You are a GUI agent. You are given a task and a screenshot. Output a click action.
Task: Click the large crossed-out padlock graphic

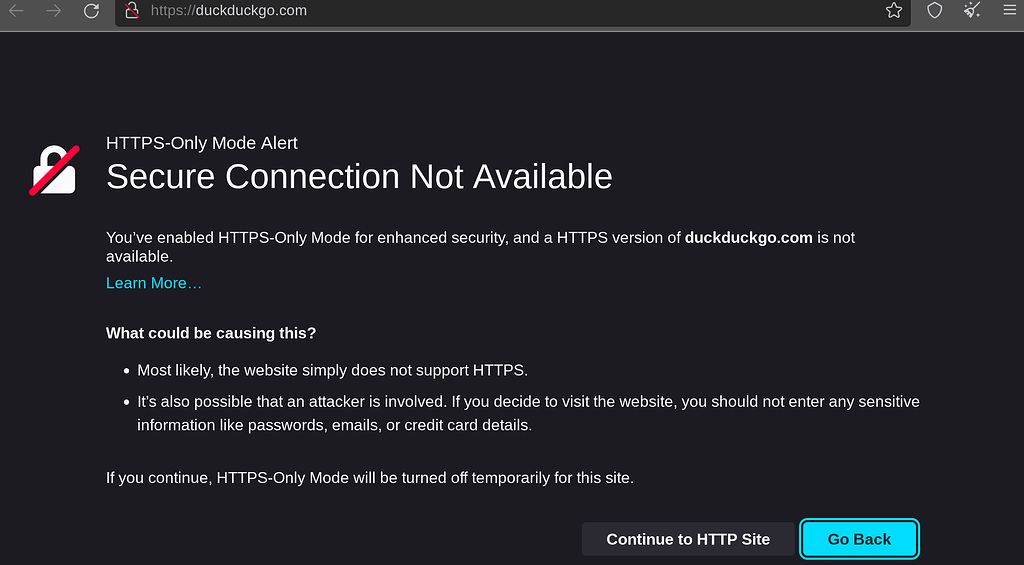[54, 170]
